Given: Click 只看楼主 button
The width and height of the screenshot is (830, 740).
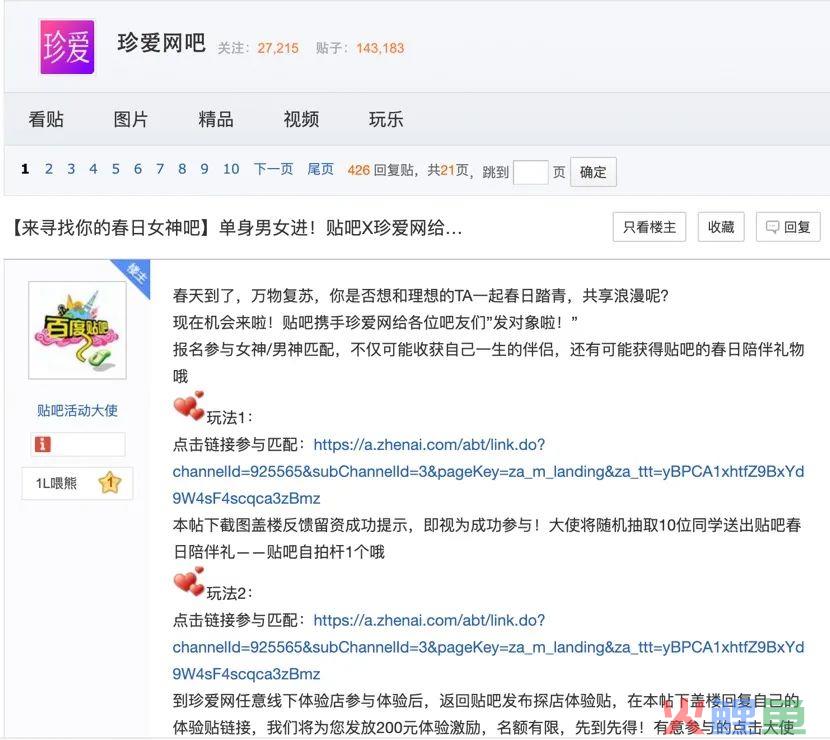Looking at the screenshot, I should coord(649,227).
